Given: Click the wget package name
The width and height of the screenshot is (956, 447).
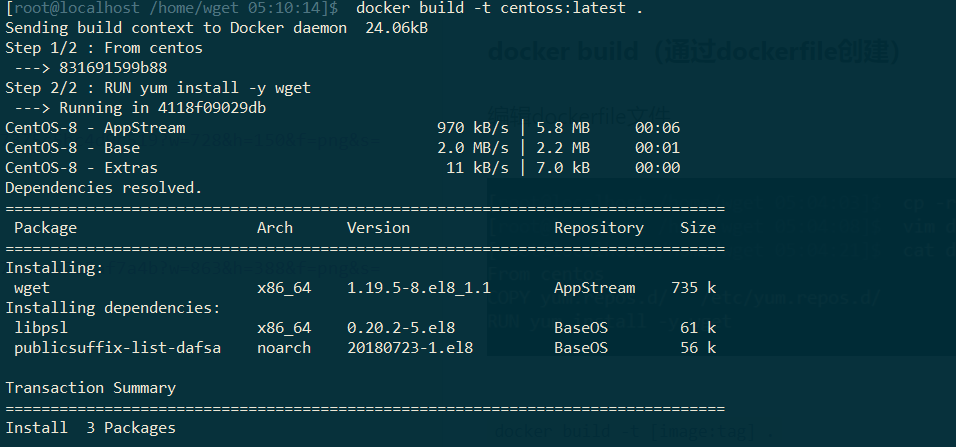Looking at the screenshot, I should pyautogui.click(x=31, y=287).
